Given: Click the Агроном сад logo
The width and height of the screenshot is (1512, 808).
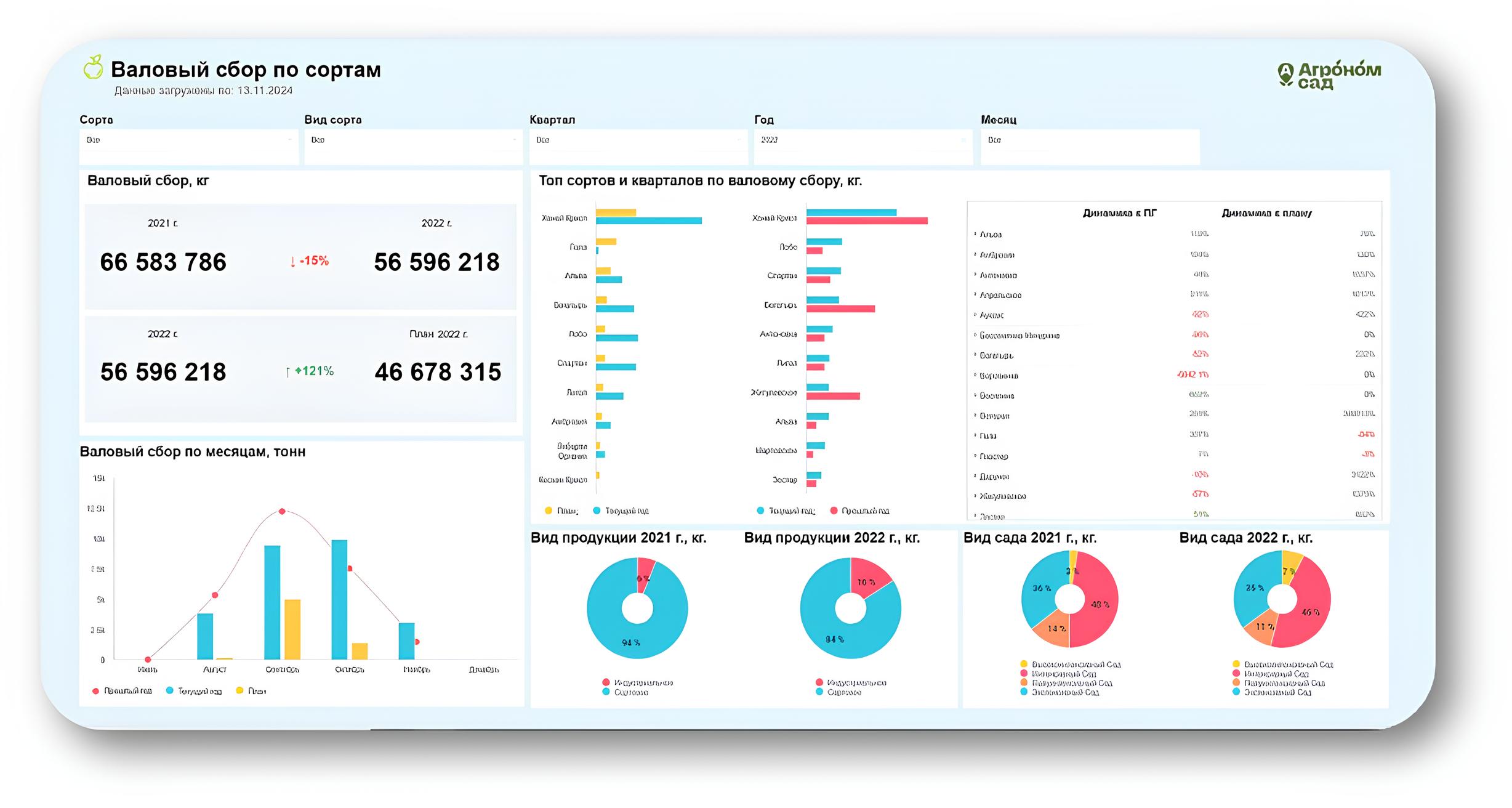Looking at the screenshot, I should 1329,76.
